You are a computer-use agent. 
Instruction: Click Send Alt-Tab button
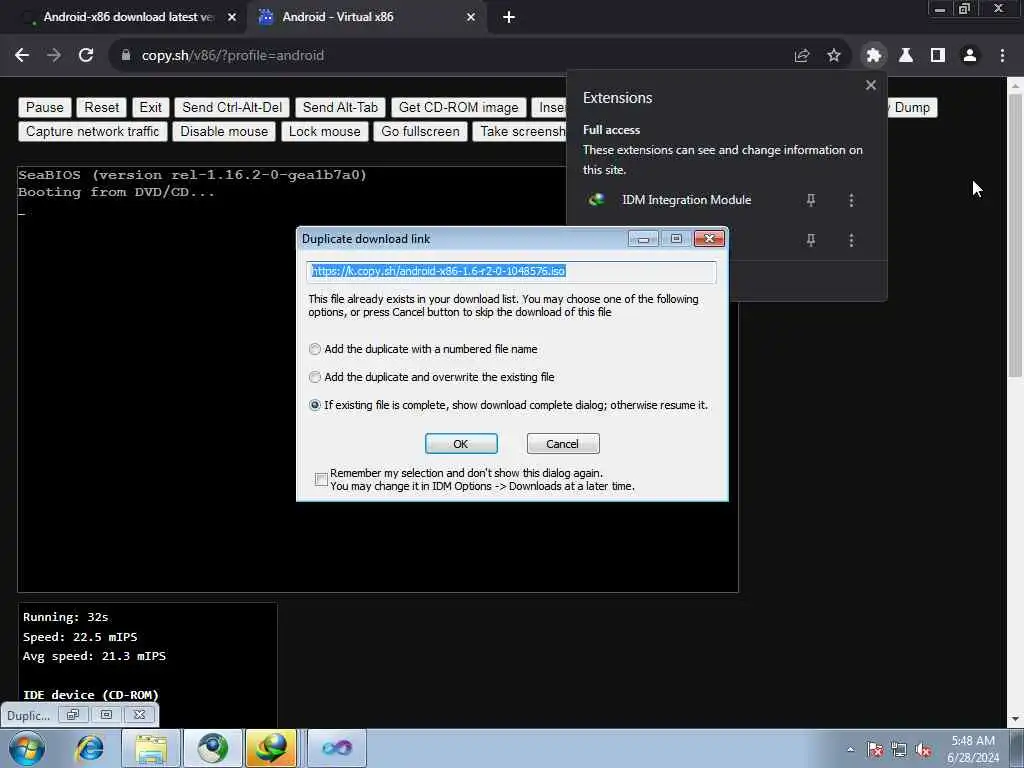point(340,107)
